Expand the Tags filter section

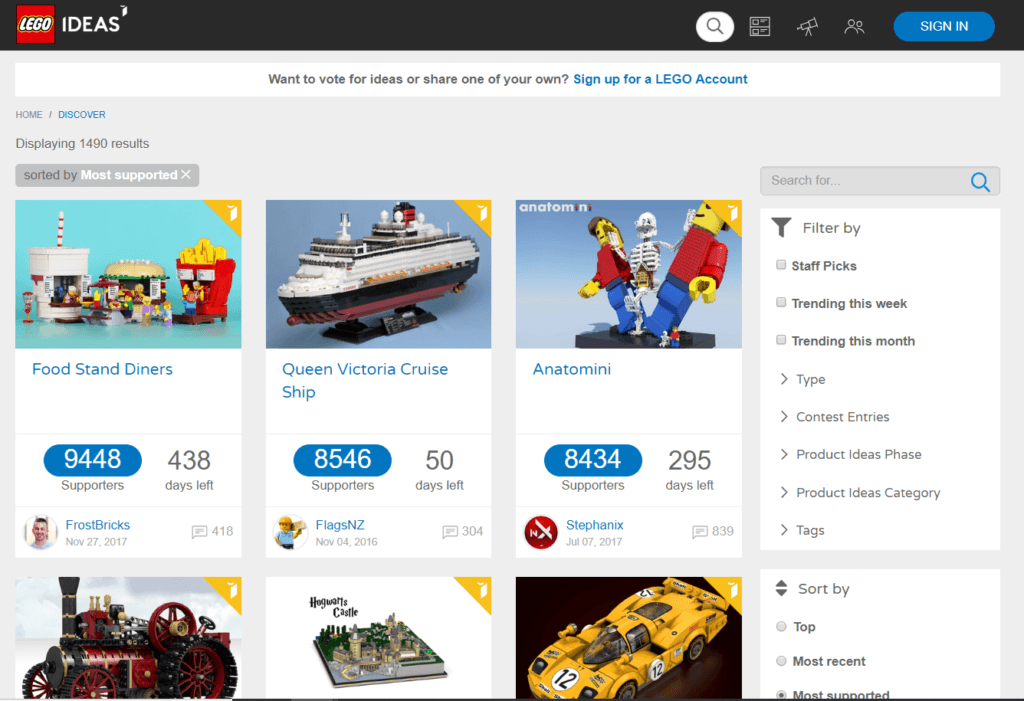(x=809, y=530)
